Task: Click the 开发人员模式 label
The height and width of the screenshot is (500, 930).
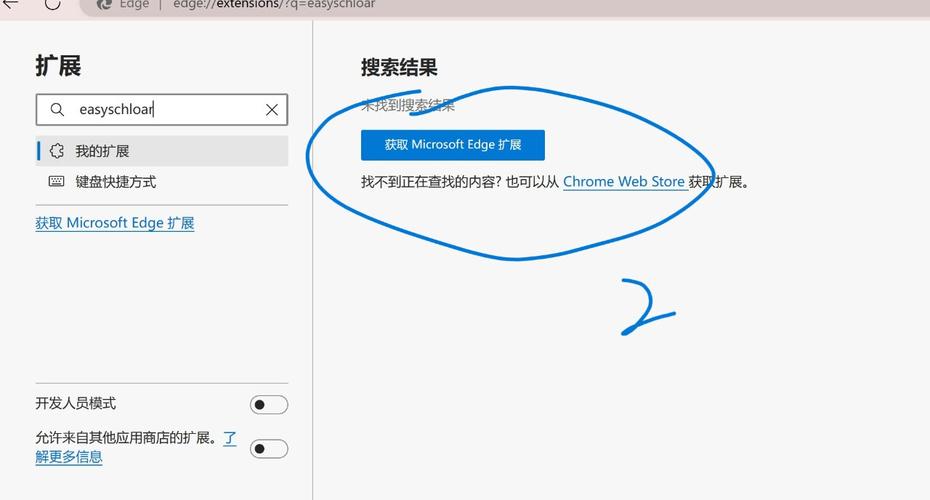Action: point(75,403)
